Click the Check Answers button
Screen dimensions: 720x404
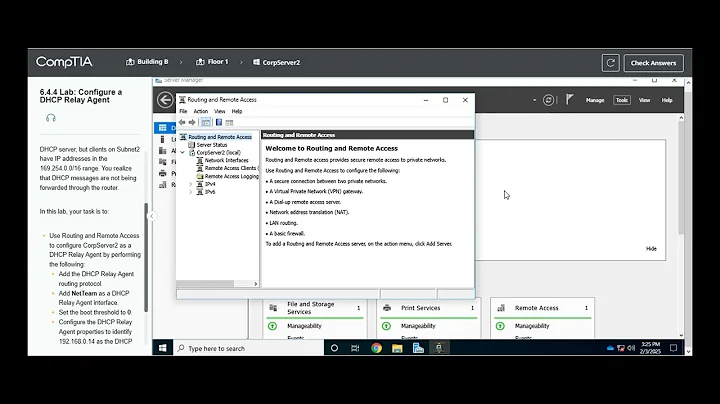tap(653, 63)
